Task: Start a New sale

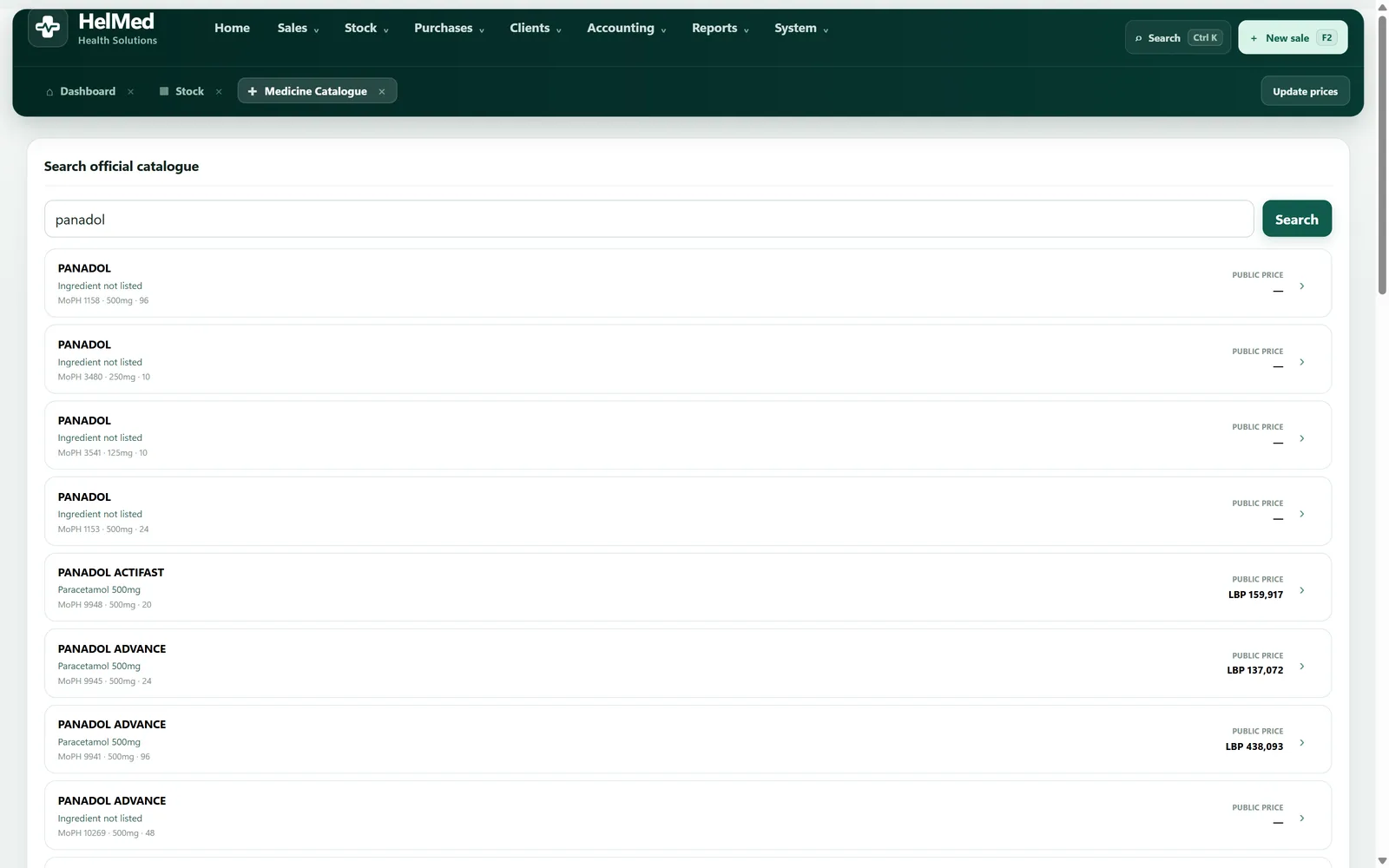Action: coord(1293,37)
